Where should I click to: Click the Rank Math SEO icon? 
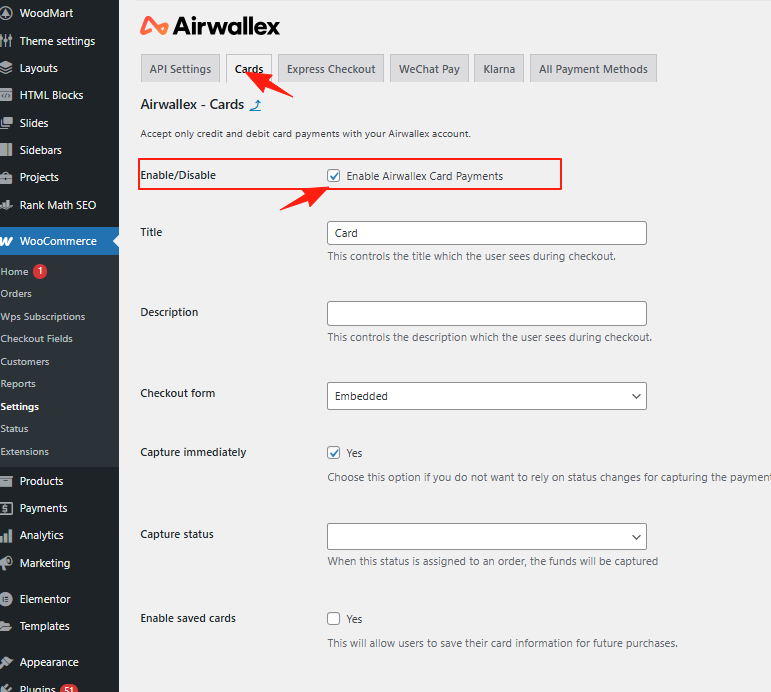click(5, 205)
